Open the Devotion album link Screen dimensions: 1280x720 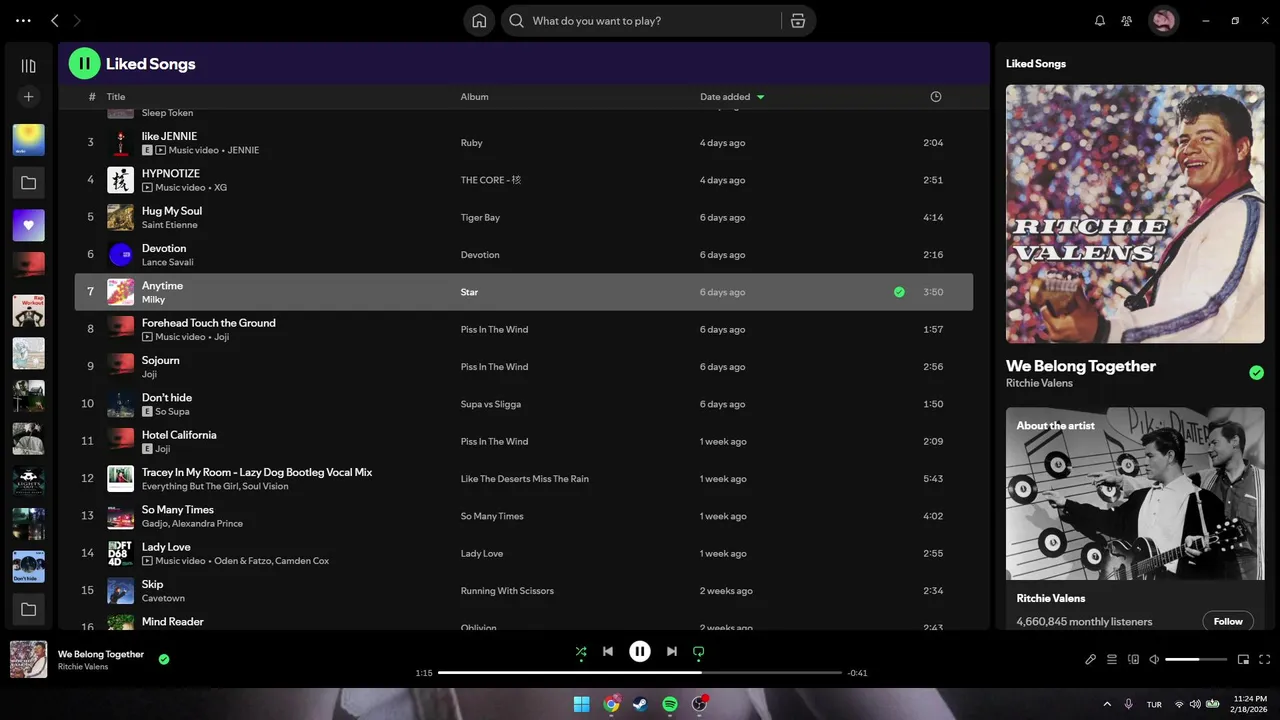click(480, 255)
